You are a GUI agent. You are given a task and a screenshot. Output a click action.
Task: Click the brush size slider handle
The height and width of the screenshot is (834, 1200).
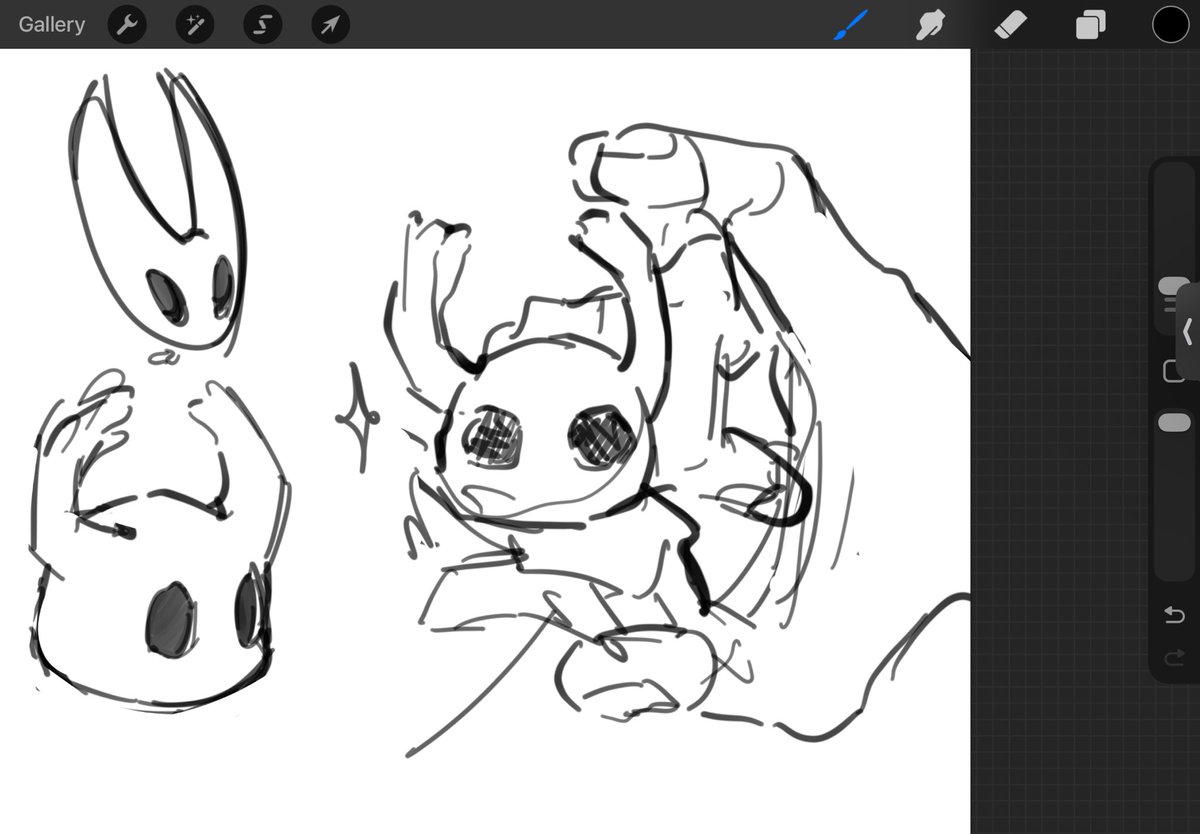pyautogui.click(x=1173, y=287)
